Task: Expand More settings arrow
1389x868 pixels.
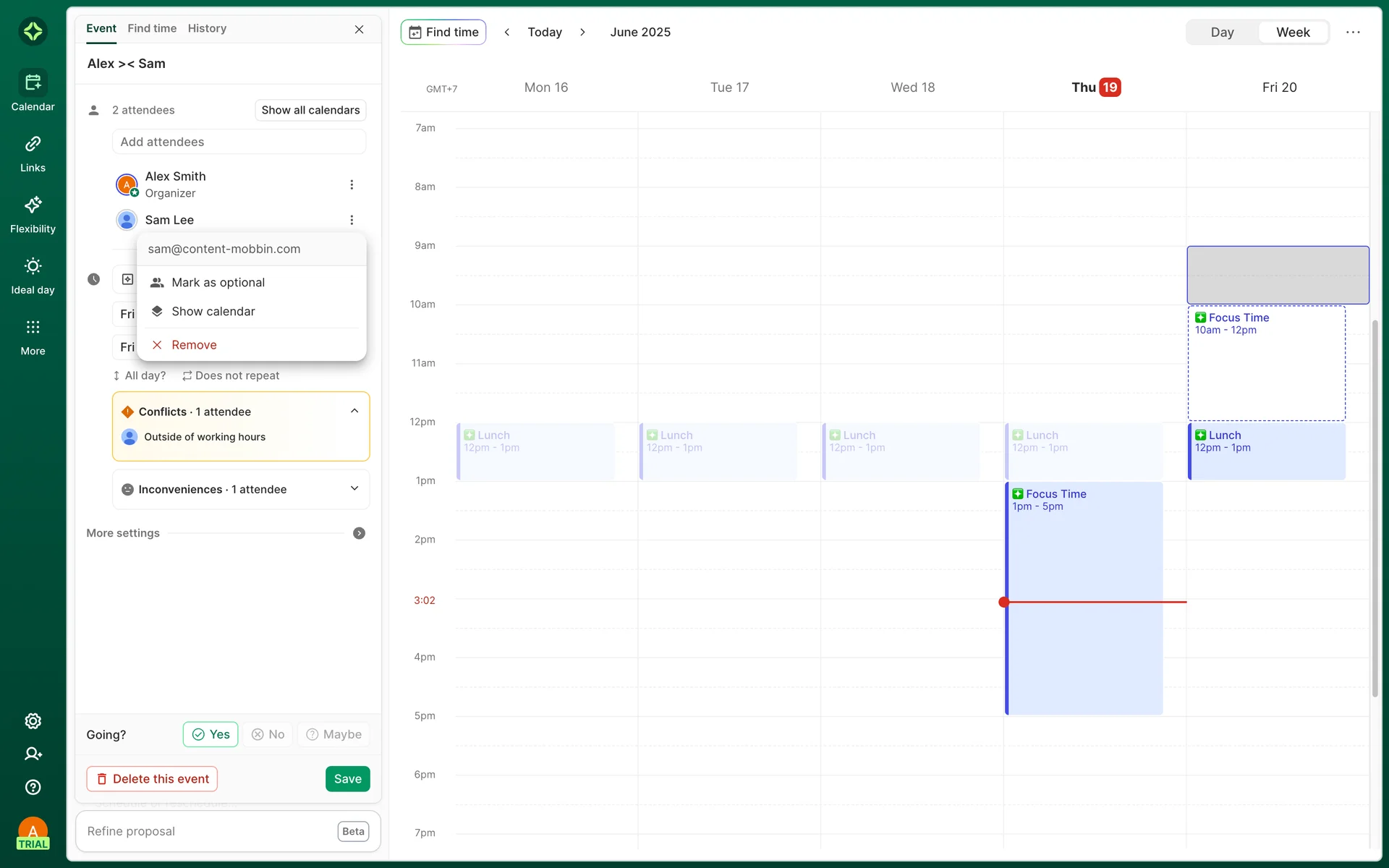Action: tap(359, 533)
